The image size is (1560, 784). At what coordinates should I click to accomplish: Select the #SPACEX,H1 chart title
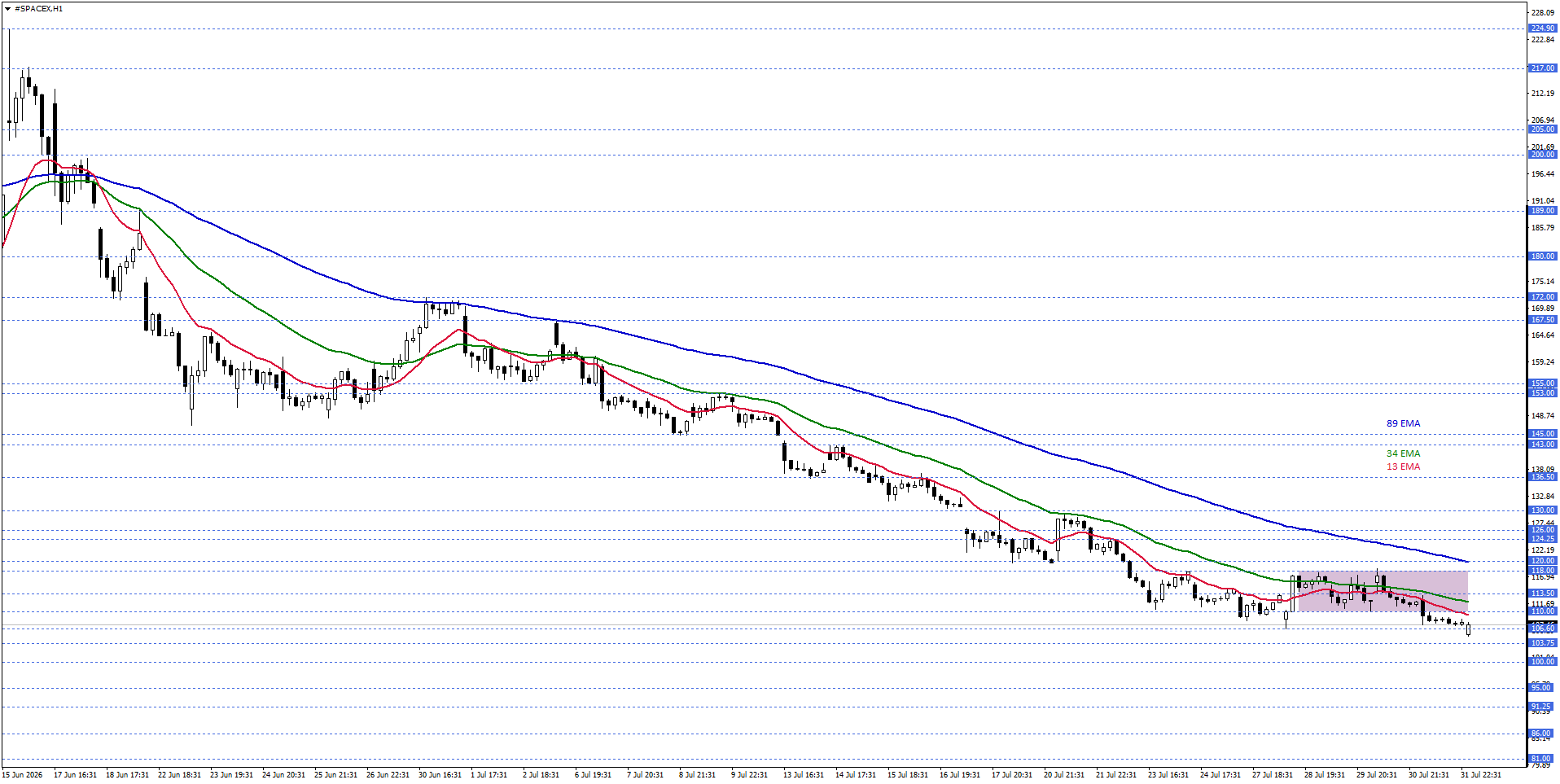pyautogui.click(x=38, y=9)
